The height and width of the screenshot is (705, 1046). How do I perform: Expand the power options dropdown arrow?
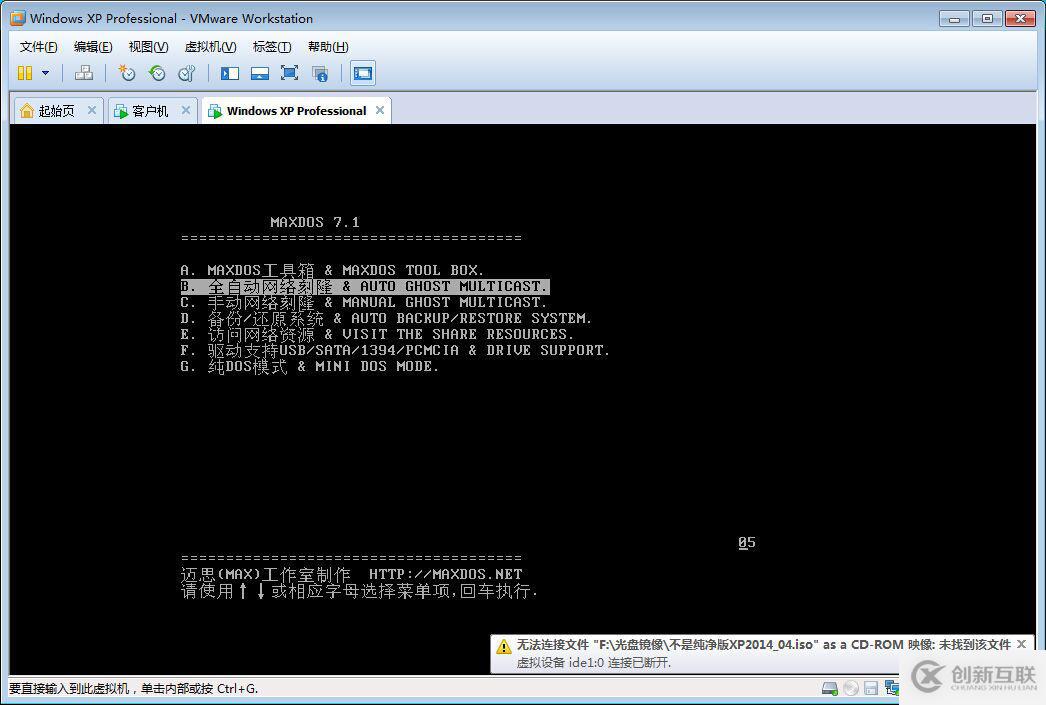click(45, 73)
